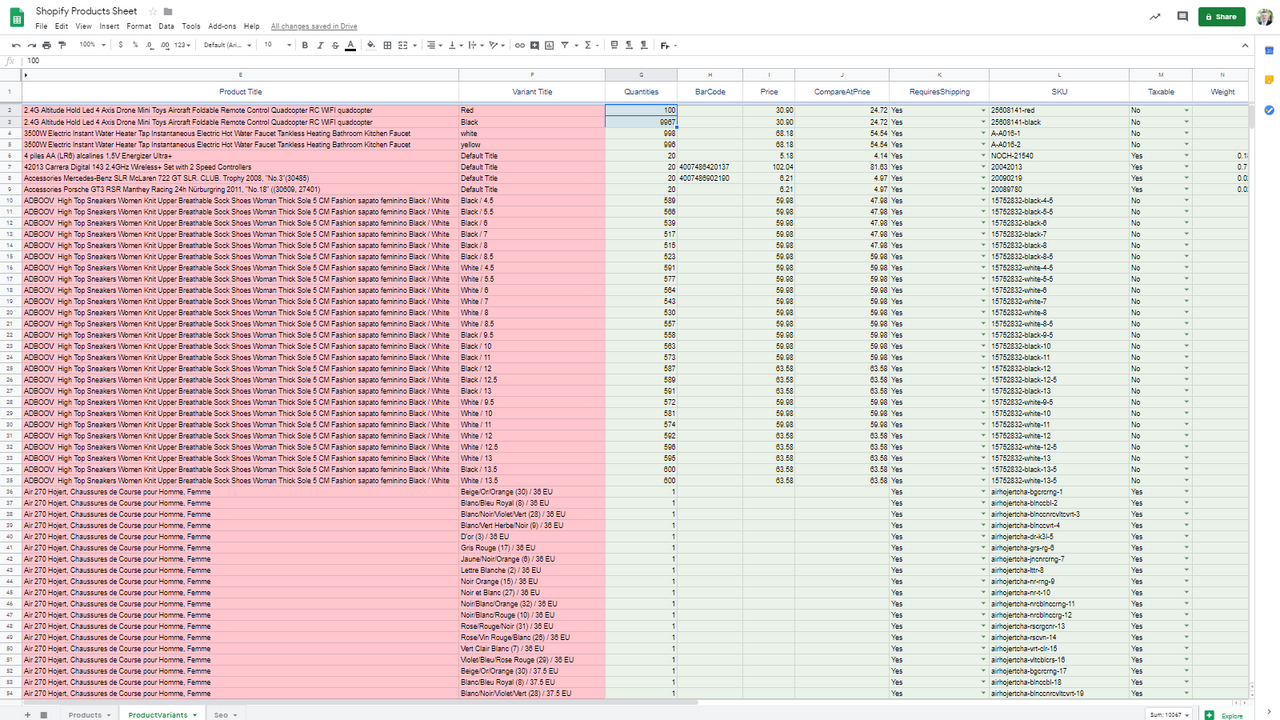Screen dimensions: 1280x720
Task: Click 'All changes saved in Drive' link
Action: (312, 26)
